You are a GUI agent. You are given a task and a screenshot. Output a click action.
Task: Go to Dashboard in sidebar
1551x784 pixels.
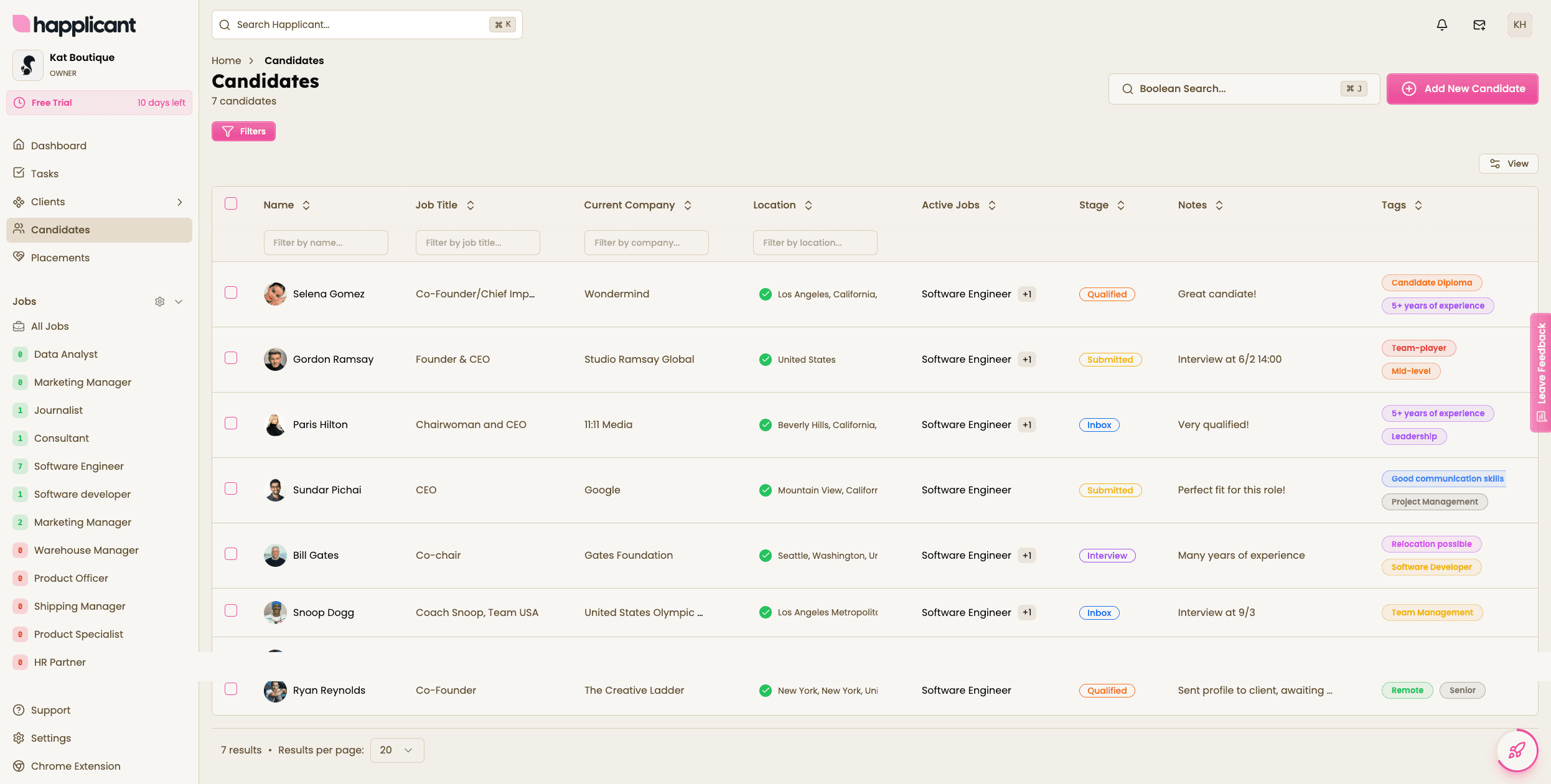coord(59,146)
